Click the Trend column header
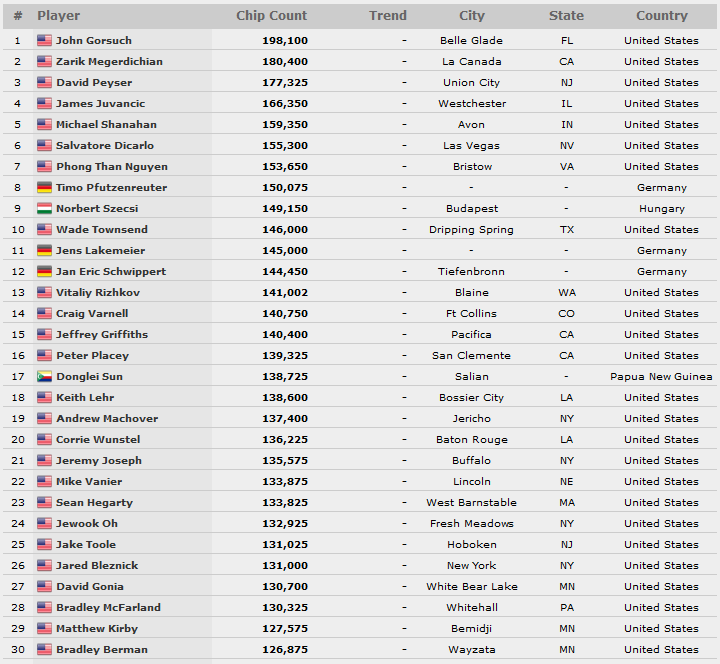Screen dimensions: 720x664 pos(388,16)
